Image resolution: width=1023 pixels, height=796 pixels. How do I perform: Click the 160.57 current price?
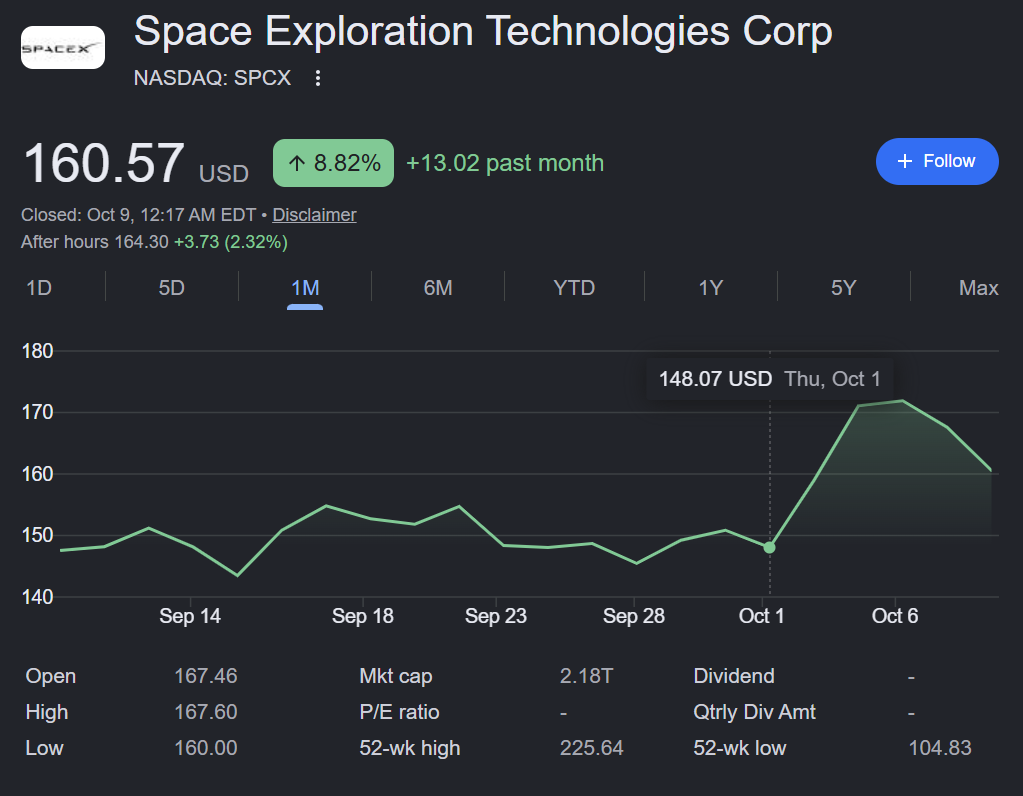point(103,163)
